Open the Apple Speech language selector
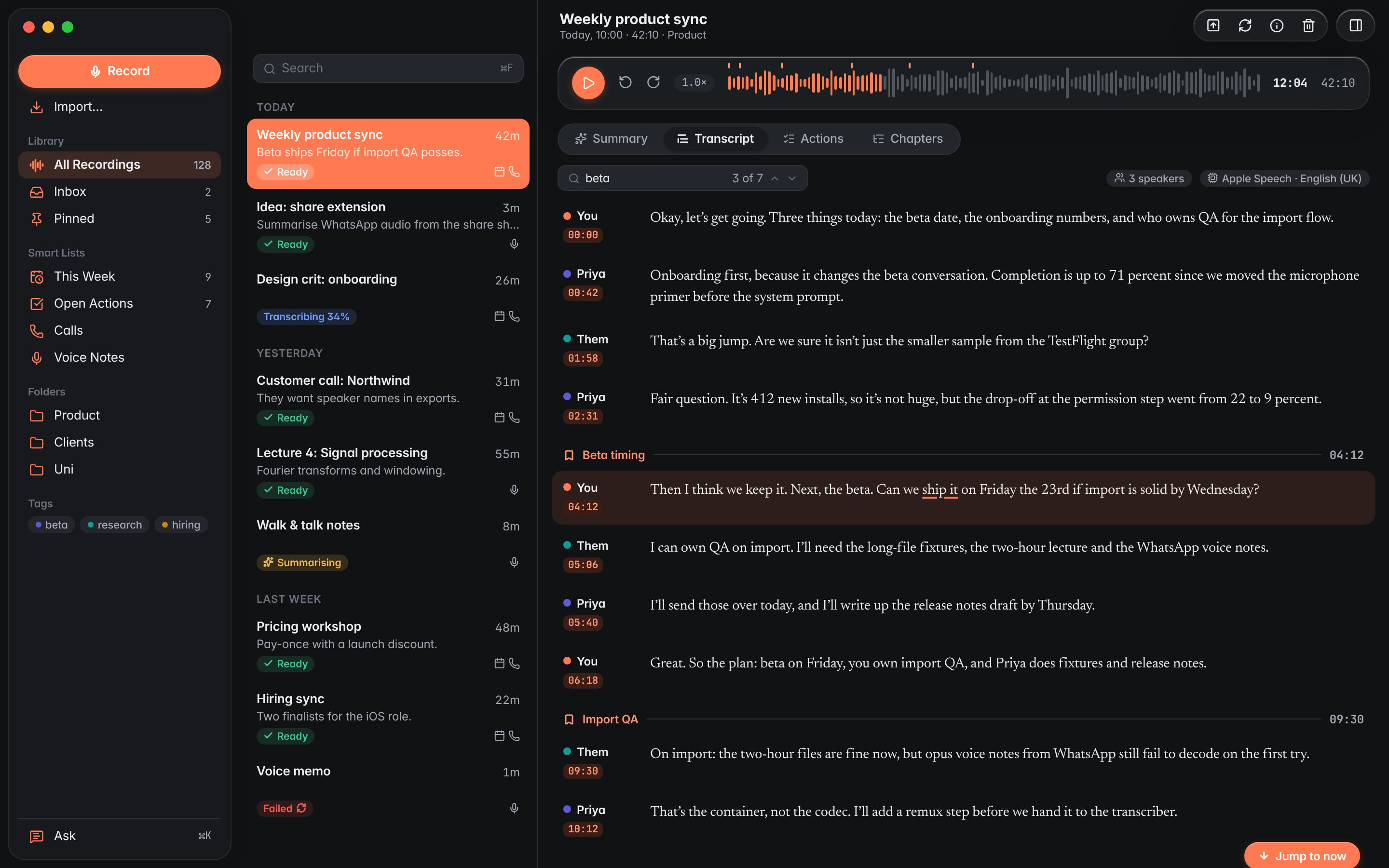This screenshot has width=1389, height=868. [x=1284, y=178]
